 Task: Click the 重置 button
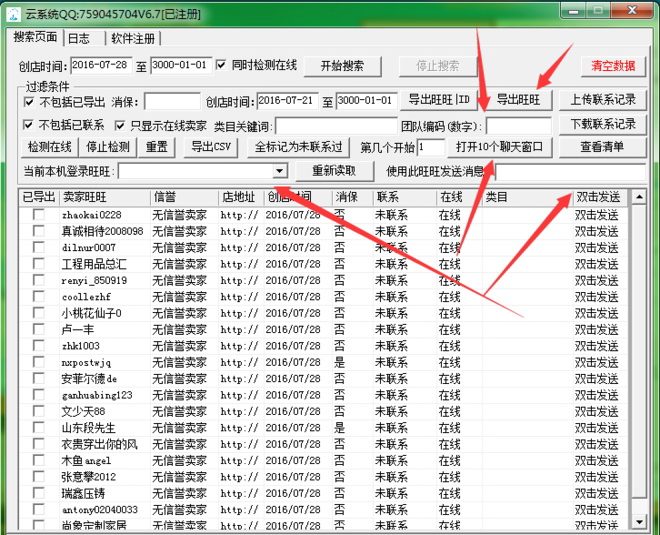tap(157, 147)
